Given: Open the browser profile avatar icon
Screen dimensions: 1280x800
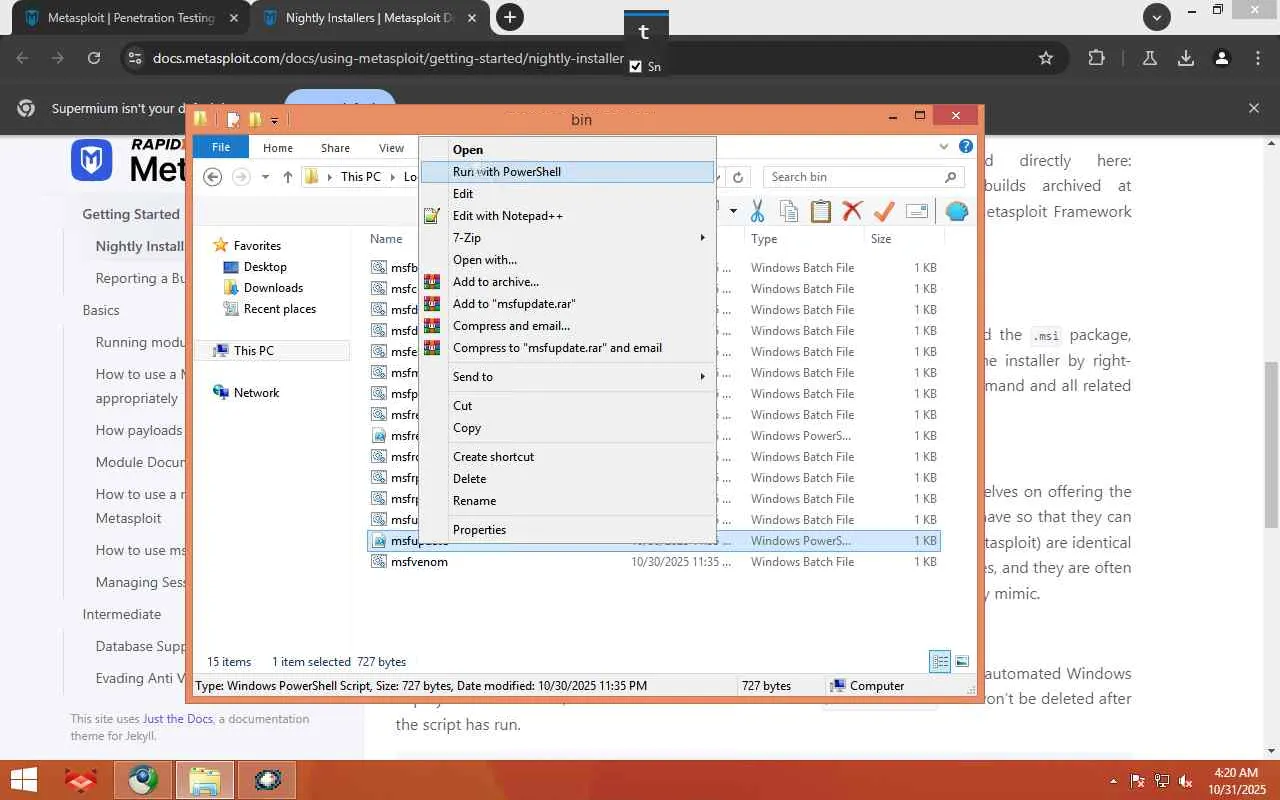Looking at the screenshot, I should pos(1222,58).
